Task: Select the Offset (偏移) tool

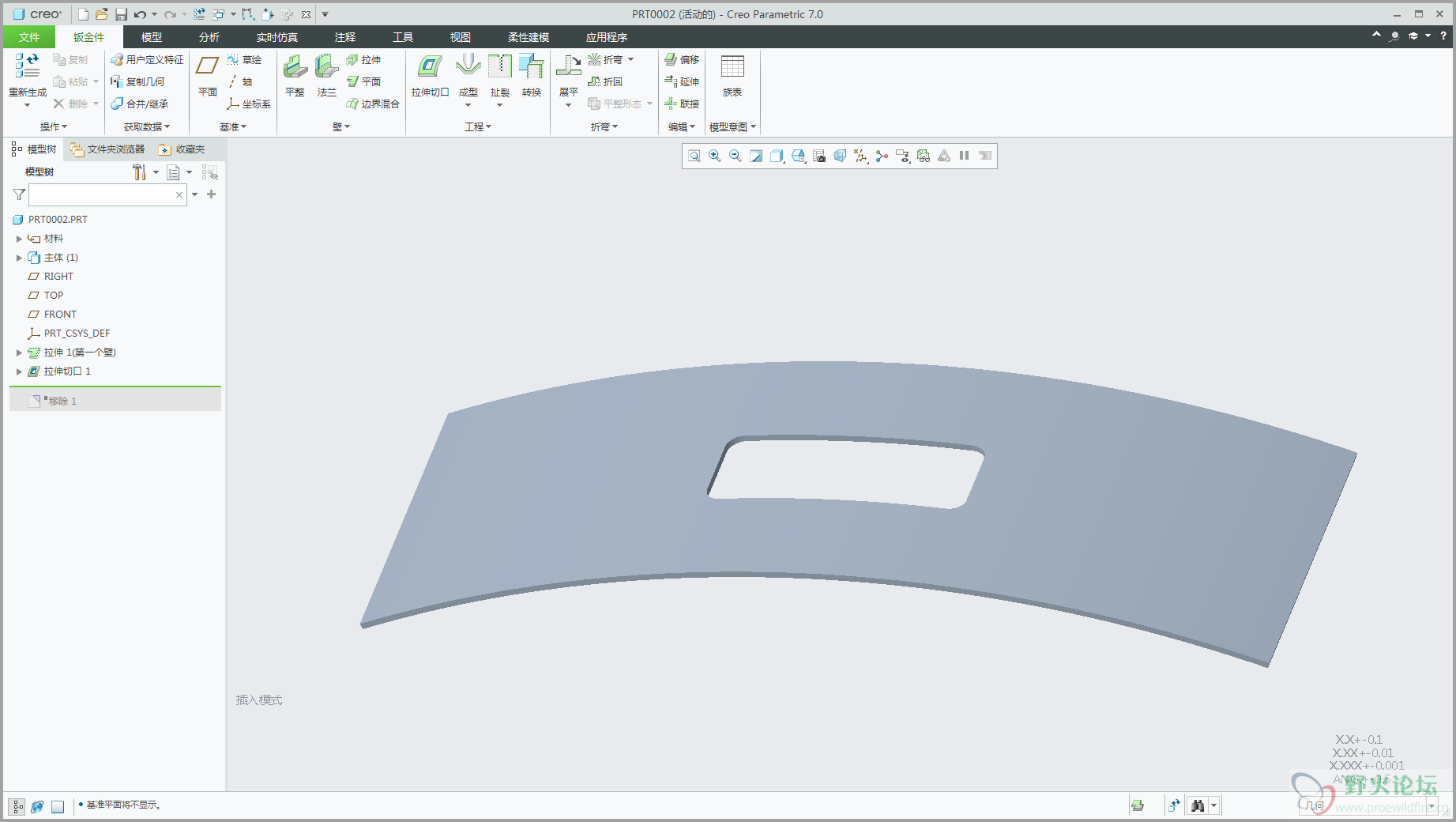Action: [682, 60]
